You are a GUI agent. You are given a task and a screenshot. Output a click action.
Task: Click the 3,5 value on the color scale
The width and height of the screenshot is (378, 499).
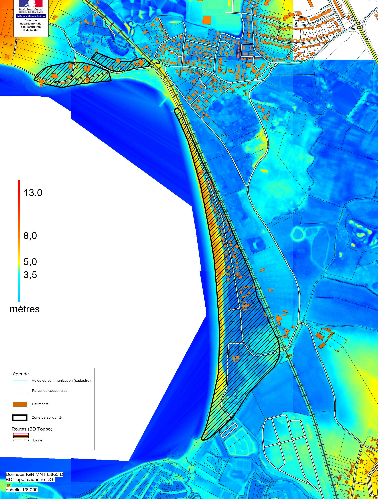pos(30,275)
